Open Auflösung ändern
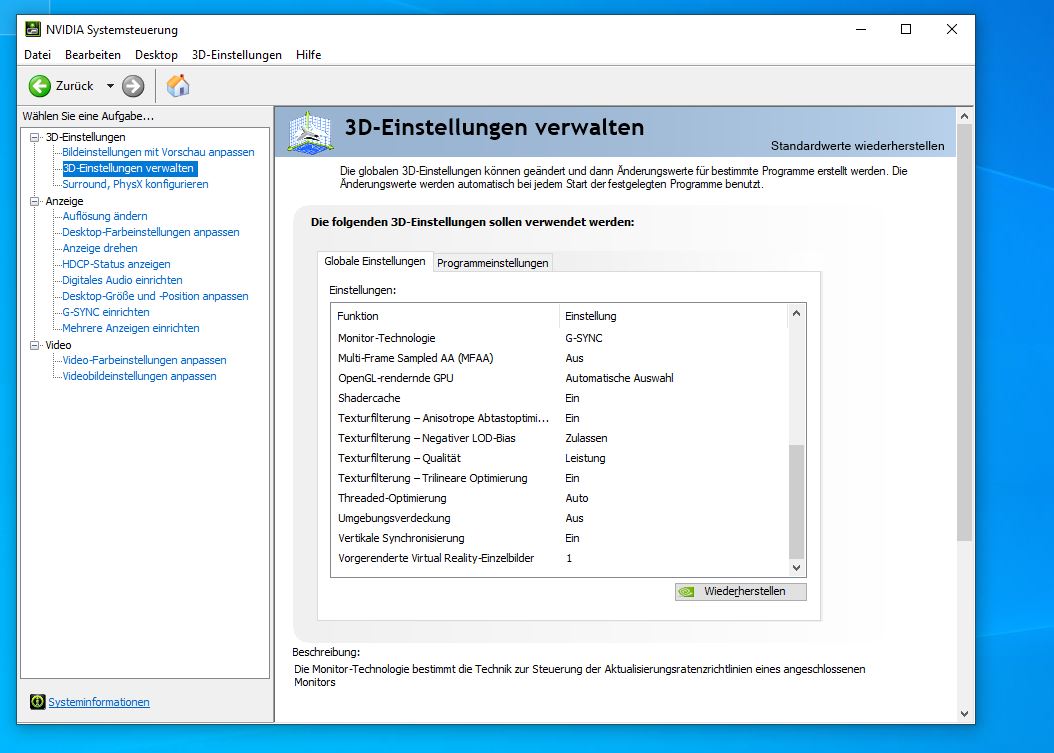Image resolution: width=1054 pixels, height=753 pixels. point(105,216)
